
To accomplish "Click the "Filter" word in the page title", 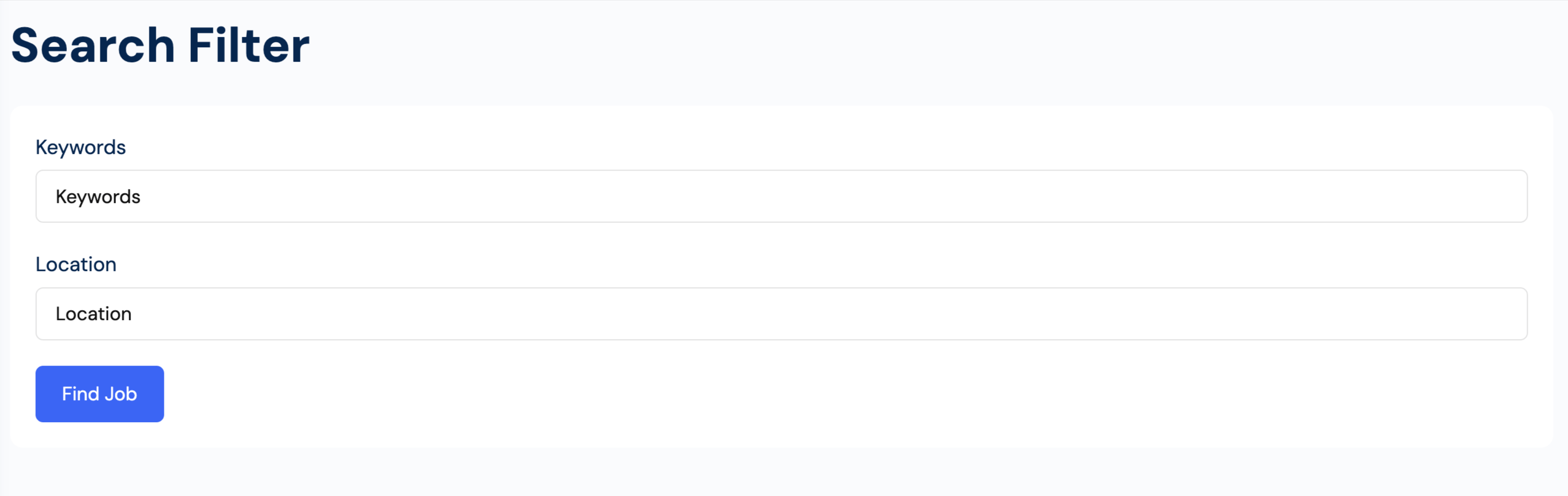I will tap(249, 45).
